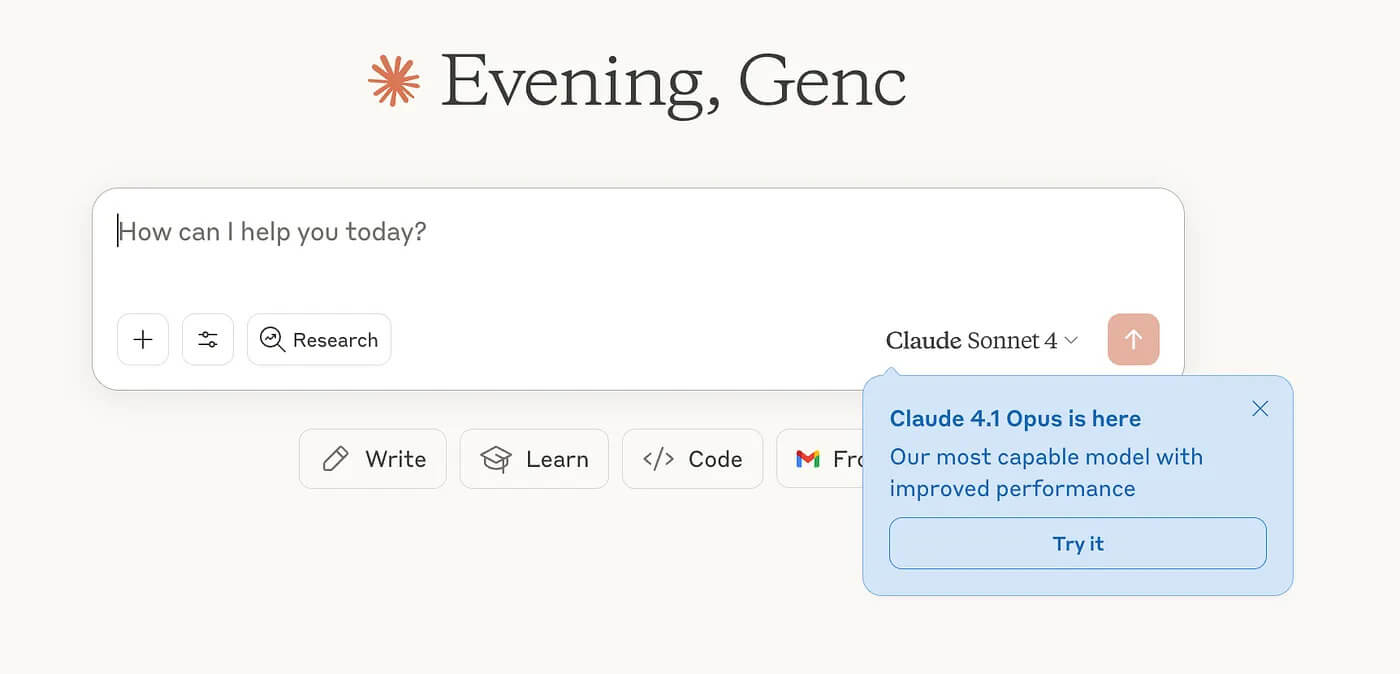Click the Try it button
This screenshot has height=674, width=1400.
pos(1078,543)
